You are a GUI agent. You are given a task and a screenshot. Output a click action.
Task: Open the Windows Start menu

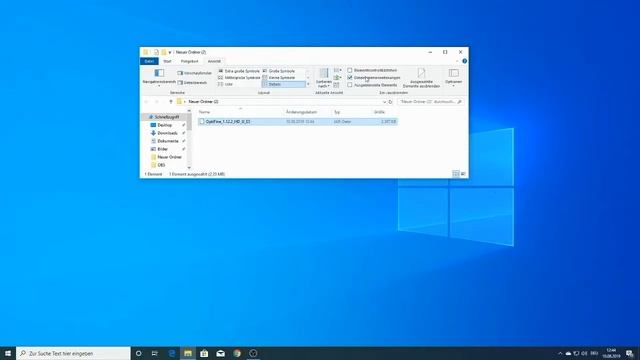[x=8, y=353]
